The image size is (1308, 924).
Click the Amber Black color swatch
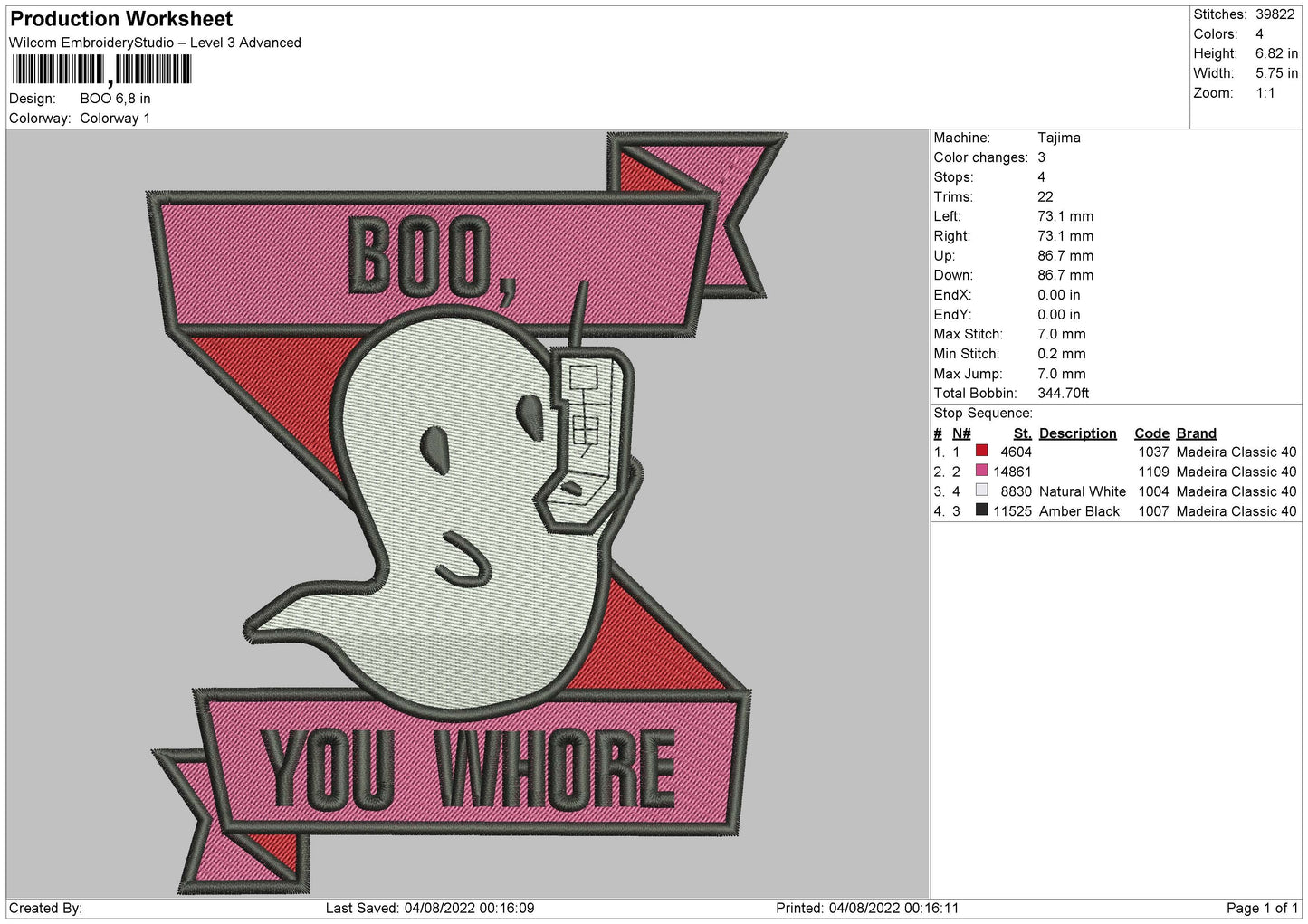(981, 510)
